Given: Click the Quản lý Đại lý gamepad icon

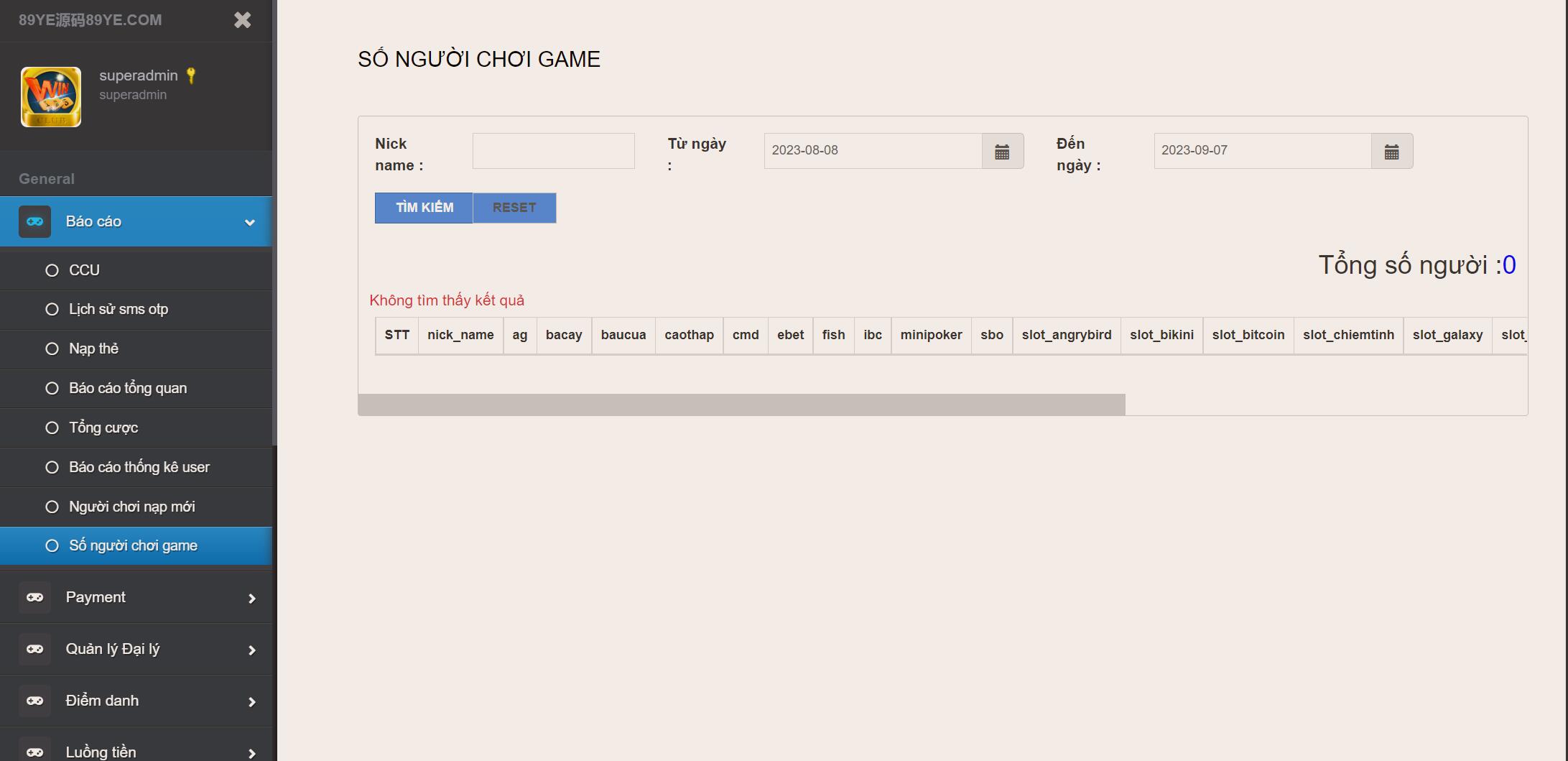Looking at the screenshot, I should 34,649.
